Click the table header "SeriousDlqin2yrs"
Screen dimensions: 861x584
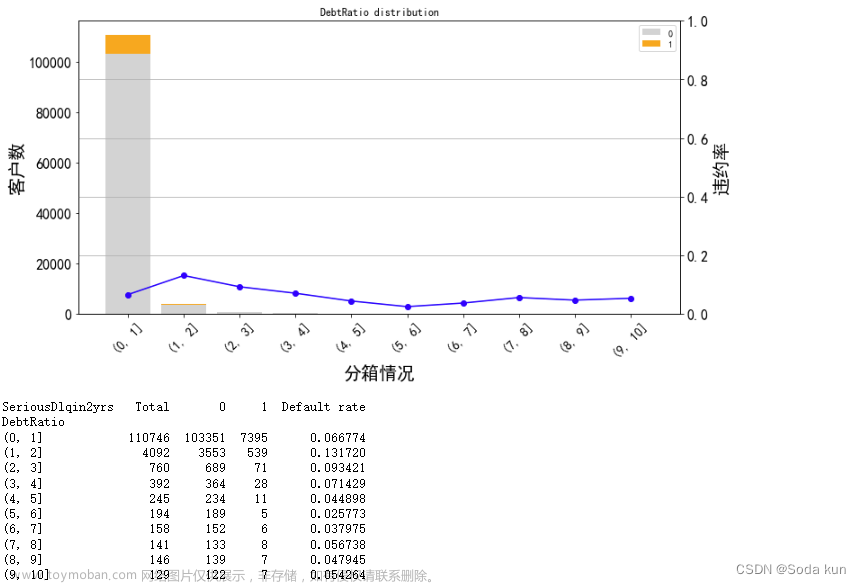click(58, 407)
